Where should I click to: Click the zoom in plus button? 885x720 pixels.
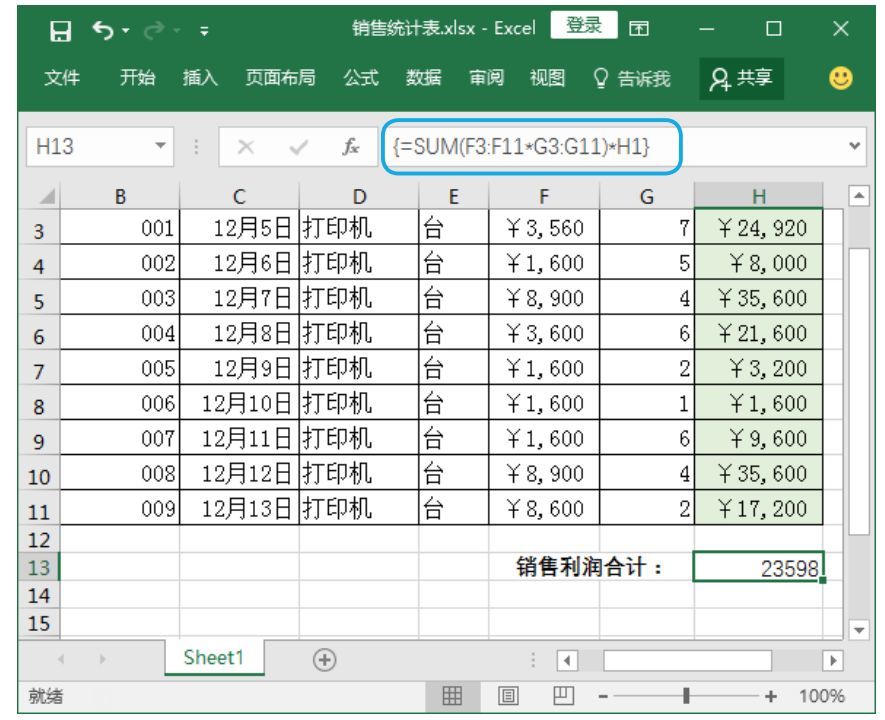pyautogui.click(x=771, y=697)
